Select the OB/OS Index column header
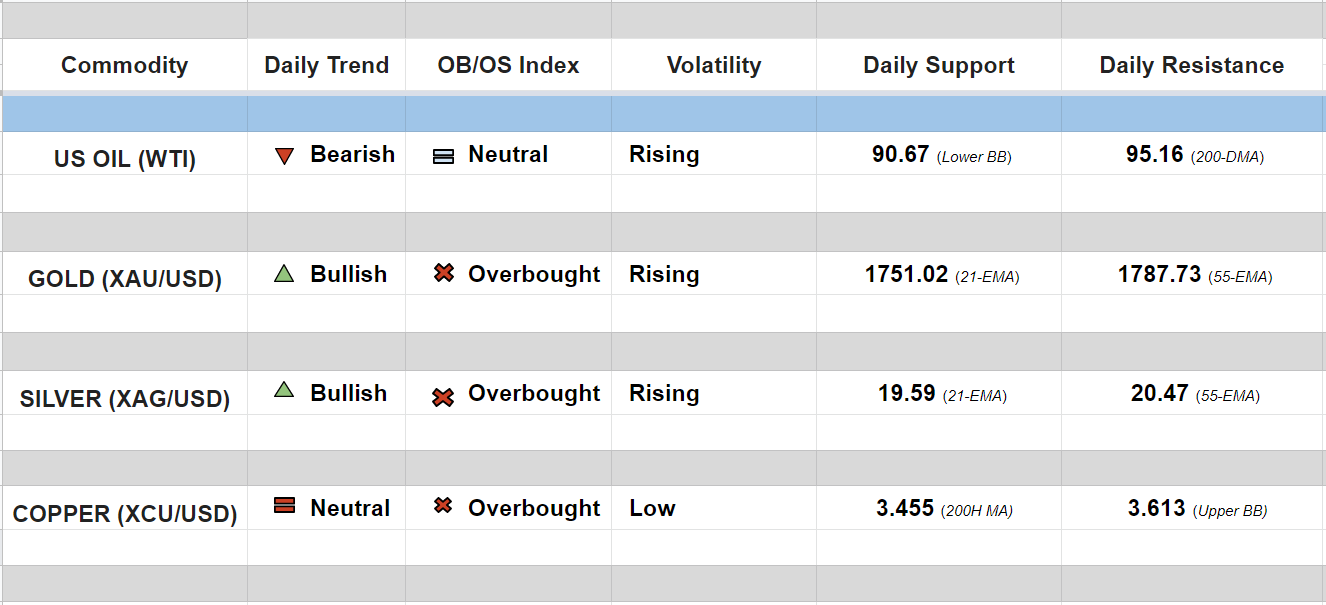1326x605 pixels. [508, 66]
